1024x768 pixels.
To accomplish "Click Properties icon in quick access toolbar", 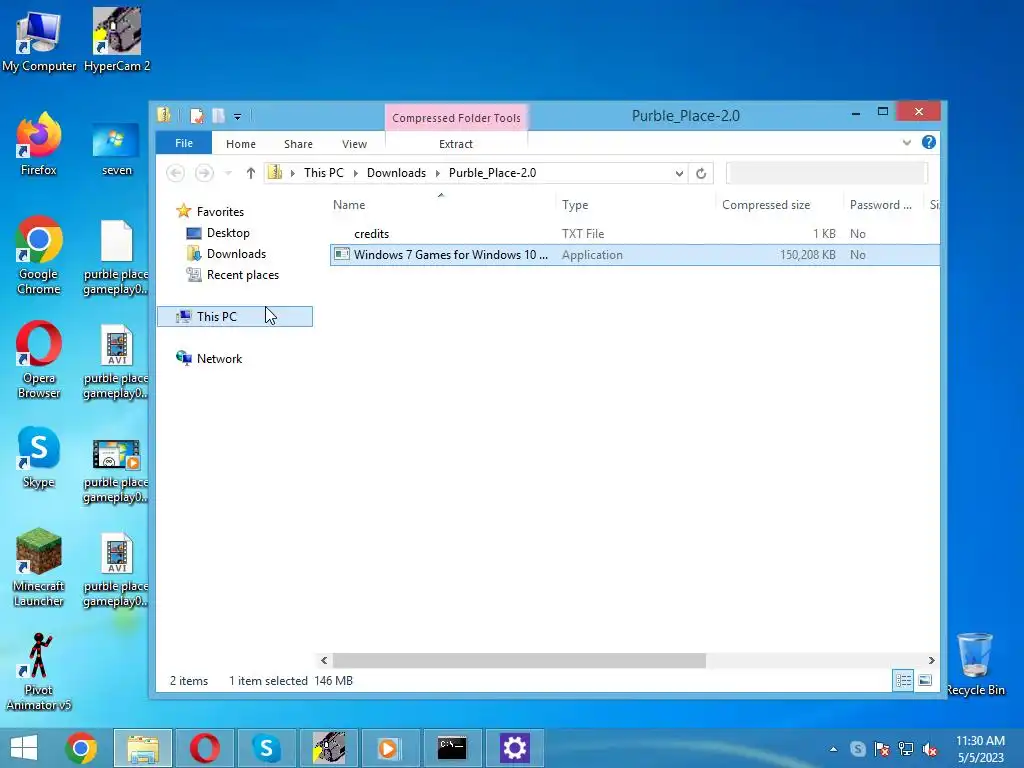I will coord(197,116).
